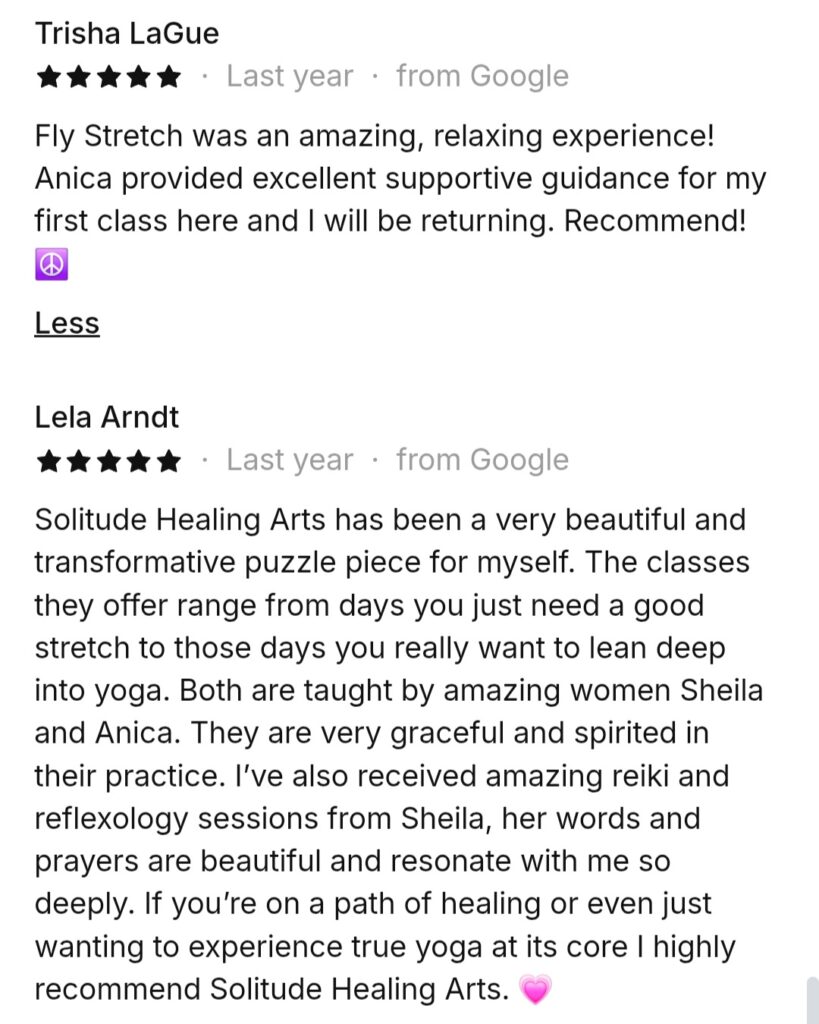Click the Fly Stretch review text
Screen dimensions: 819x1024
point(400,178)
